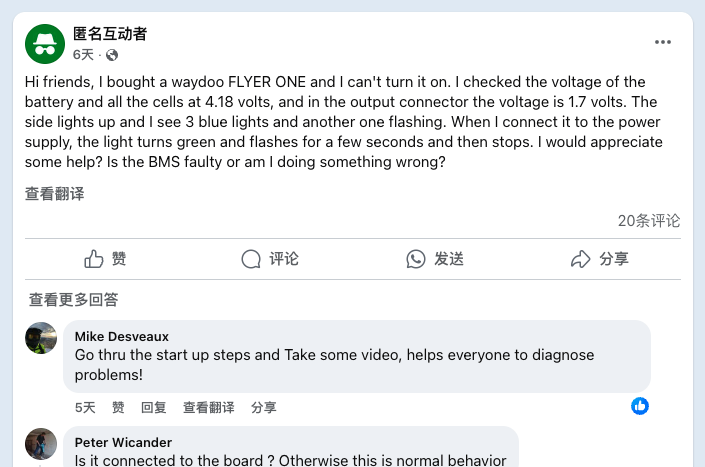Open the Mike Desveaux name link

(x=122, y=337)
